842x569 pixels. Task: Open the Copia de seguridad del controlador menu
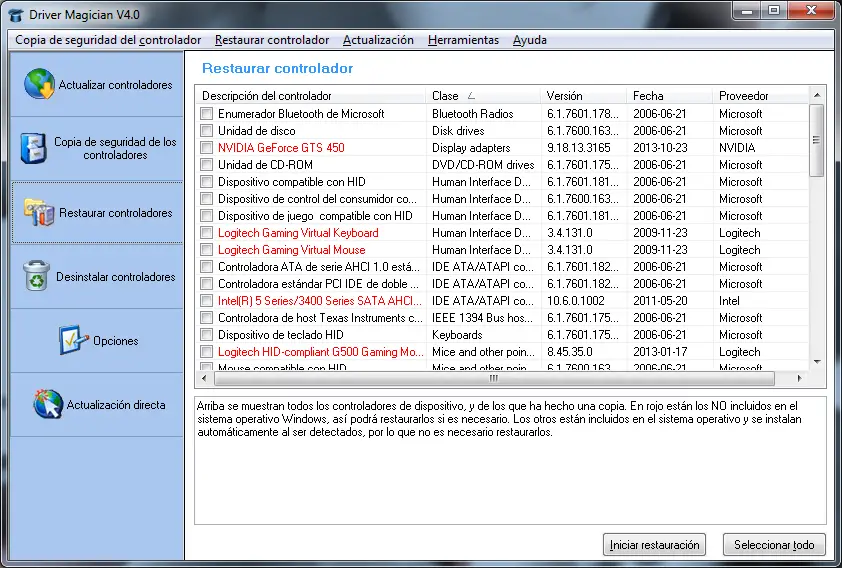click(x=108, y=40)
